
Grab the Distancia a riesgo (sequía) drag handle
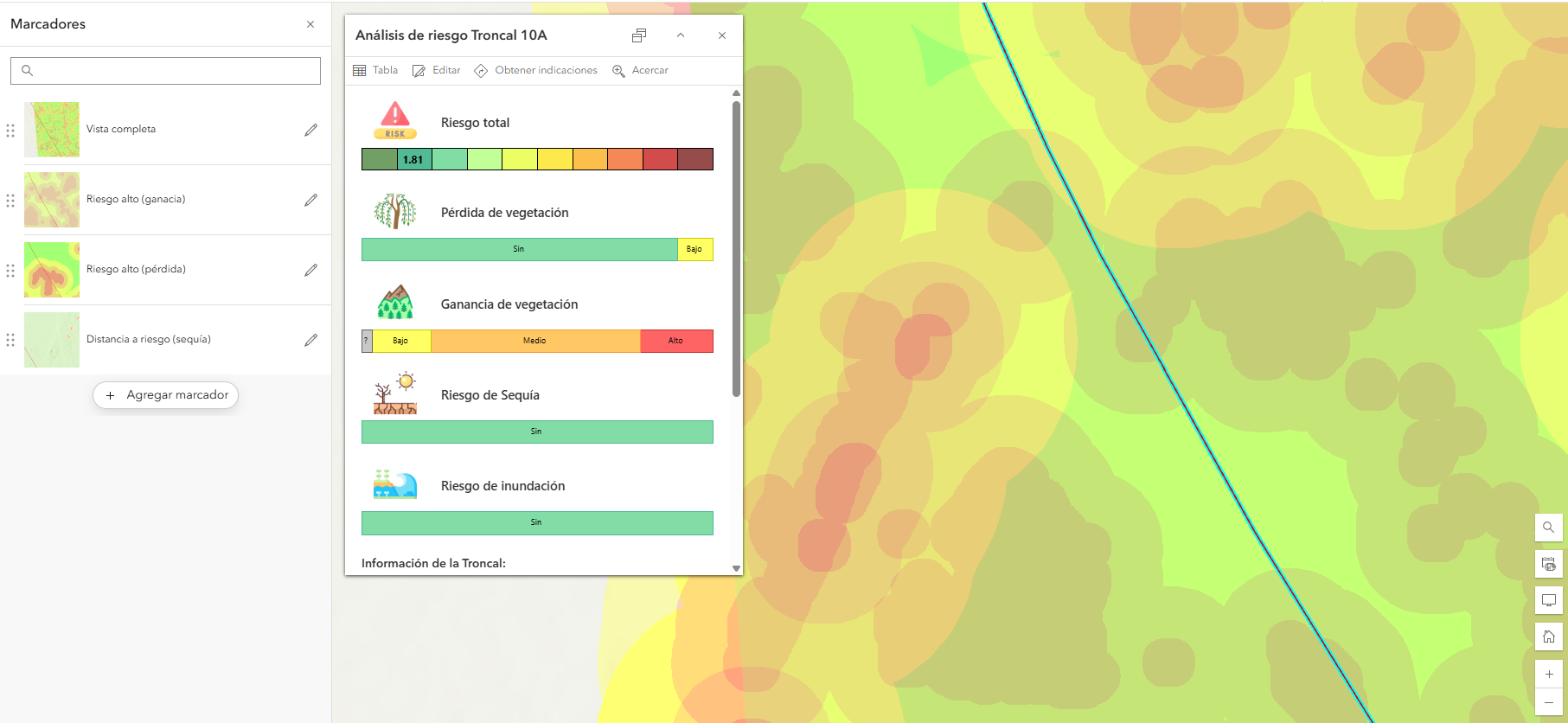click(10, 340)
